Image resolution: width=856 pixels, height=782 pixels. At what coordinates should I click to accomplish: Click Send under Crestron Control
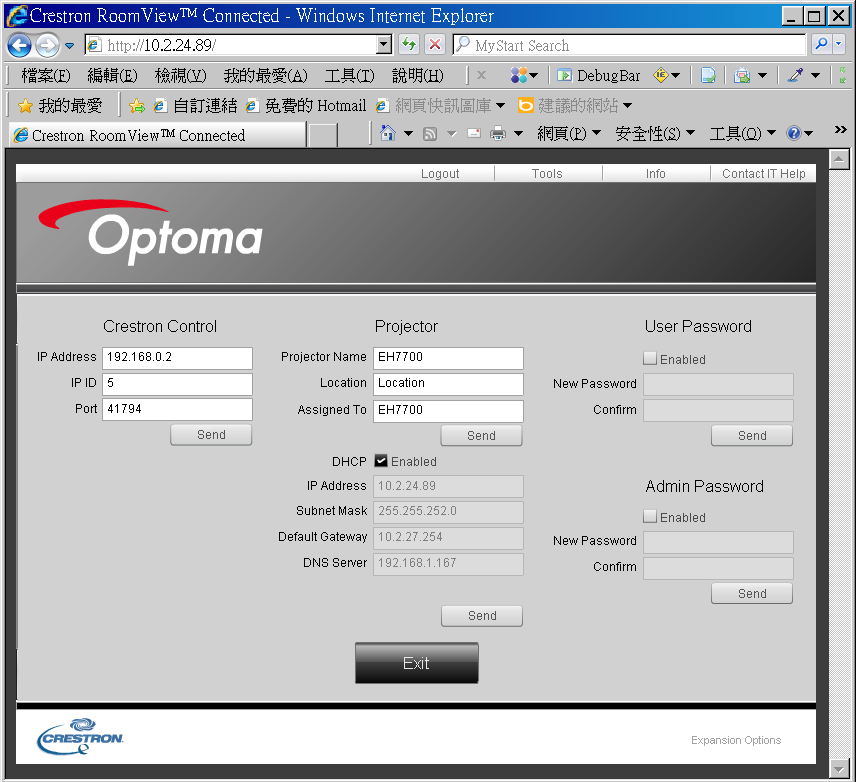[x=211, y=435]
